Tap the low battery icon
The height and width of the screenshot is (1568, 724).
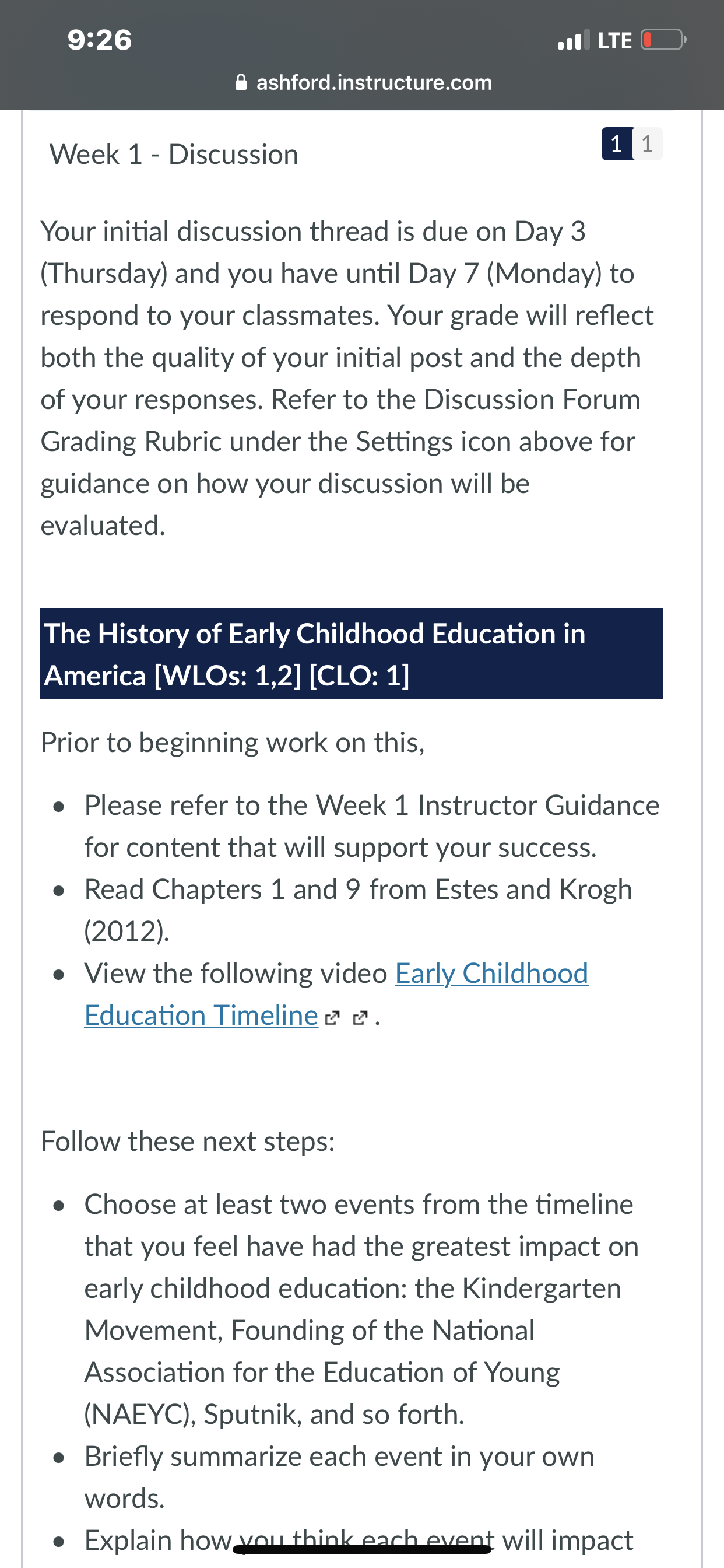click(x=664, y=40)
